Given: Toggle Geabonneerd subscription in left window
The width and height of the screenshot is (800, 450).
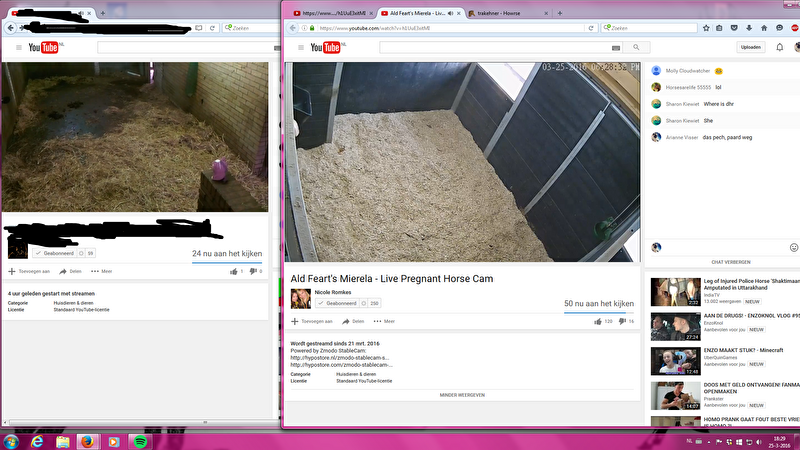Looking at the screenshot, I should point(56,253).
